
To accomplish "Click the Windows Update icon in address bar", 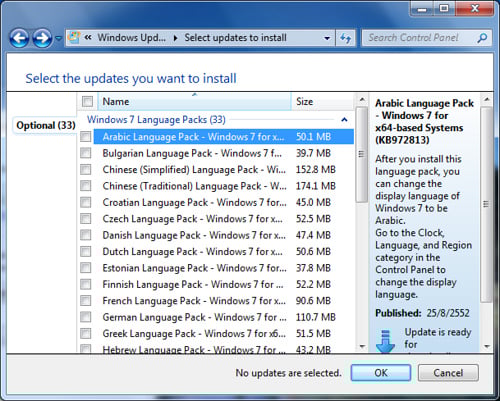I will tap(74, 38).
